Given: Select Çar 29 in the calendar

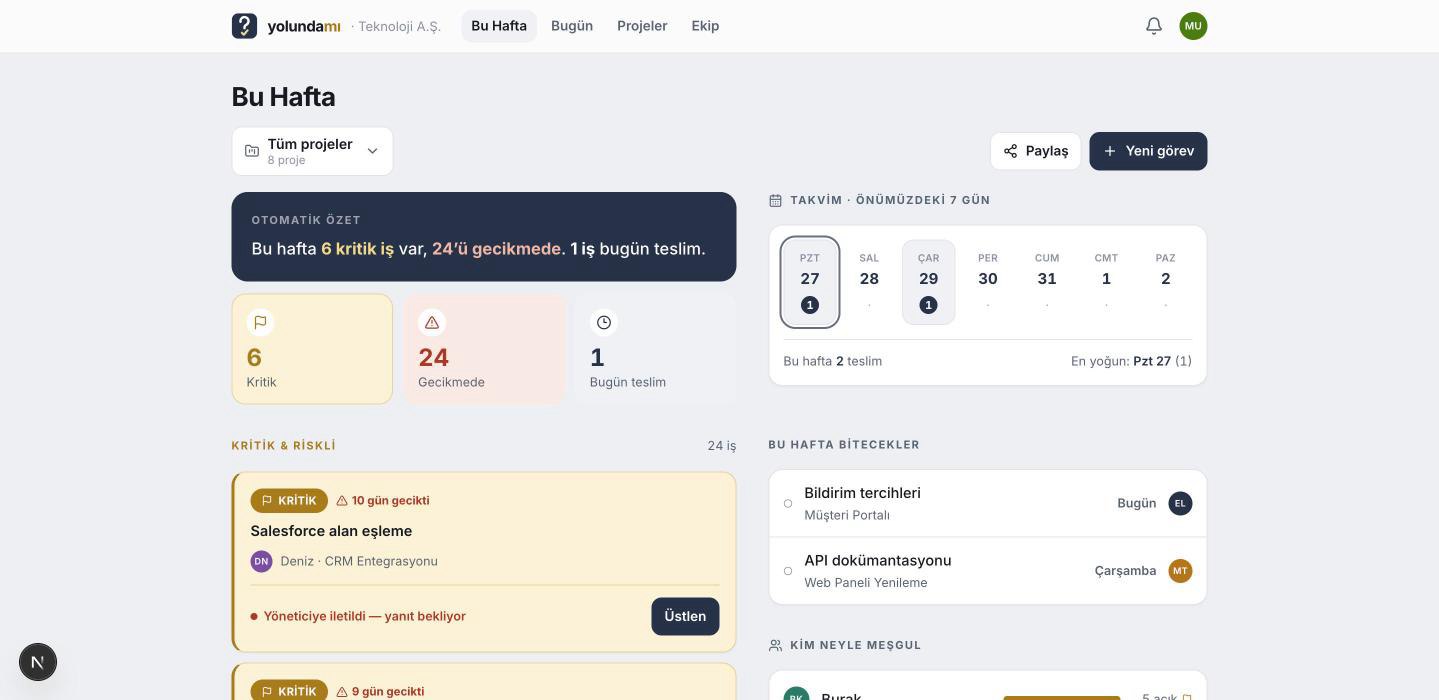Looking at the screenshot, I should coord(929,282).
